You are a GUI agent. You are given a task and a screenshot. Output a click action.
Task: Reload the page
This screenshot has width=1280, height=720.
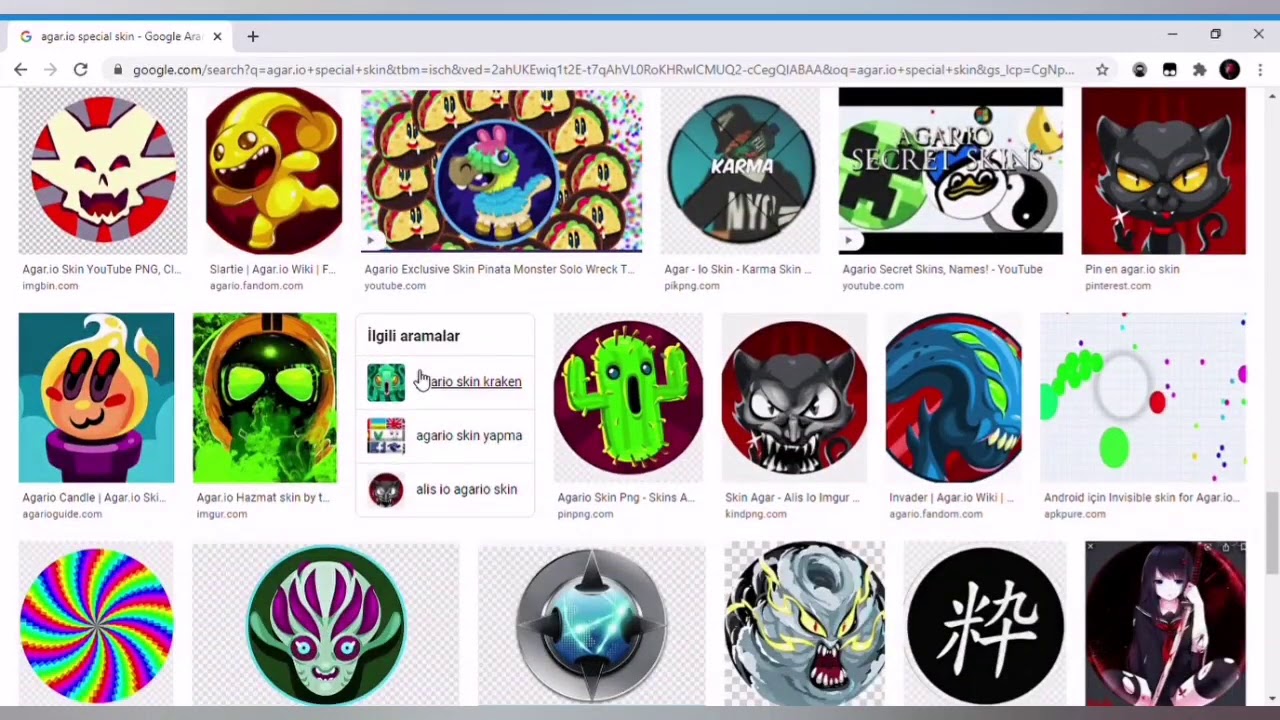(81, 69)
